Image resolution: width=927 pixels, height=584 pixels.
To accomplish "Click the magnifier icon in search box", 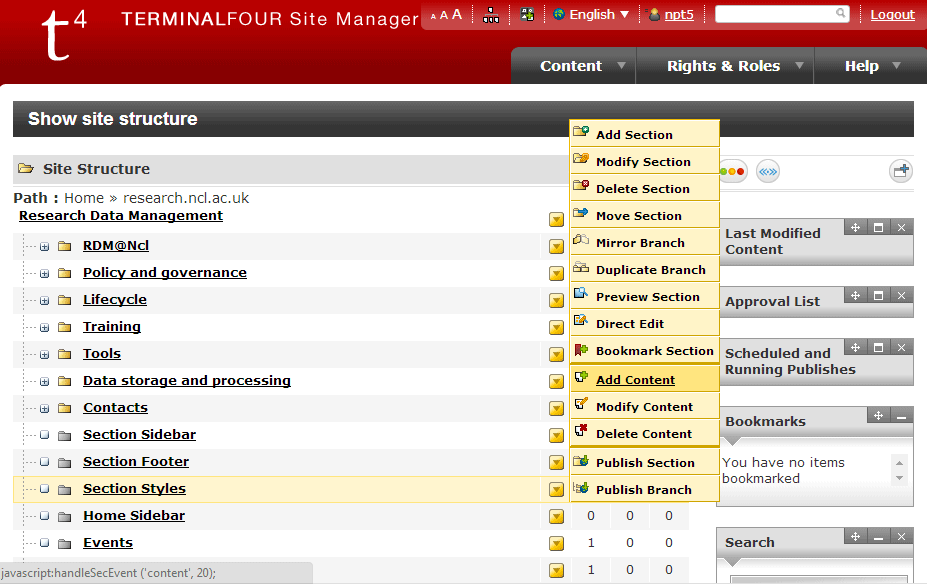I will (x=841, y=14).
